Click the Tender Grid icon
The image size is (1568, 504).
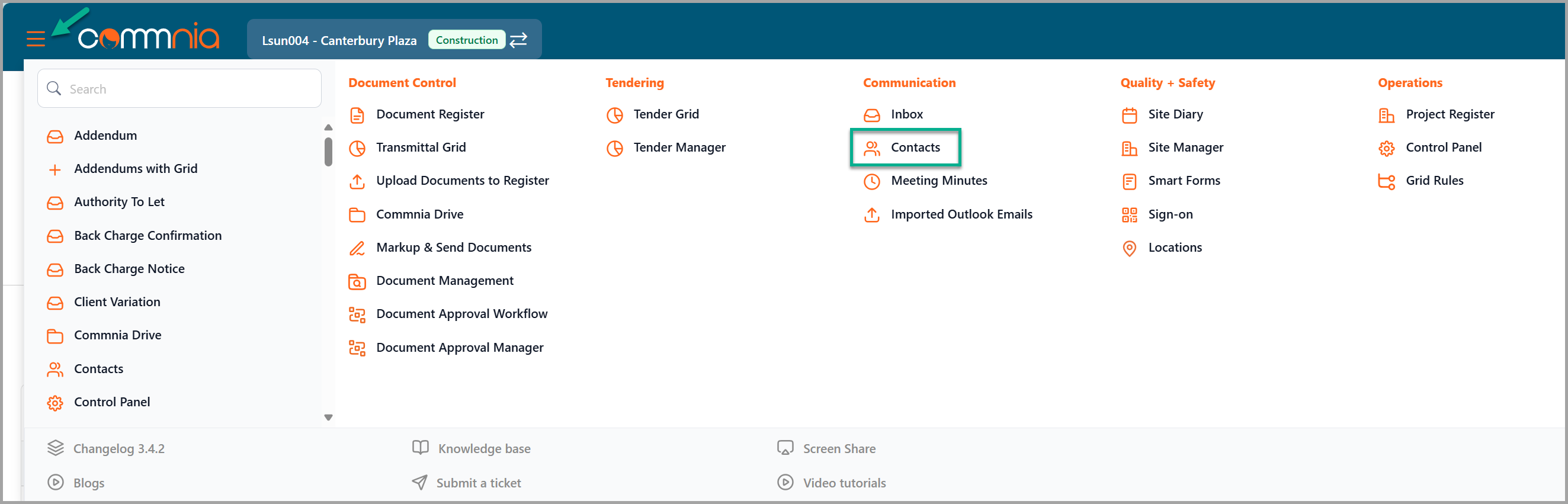(x=615, y=115)
